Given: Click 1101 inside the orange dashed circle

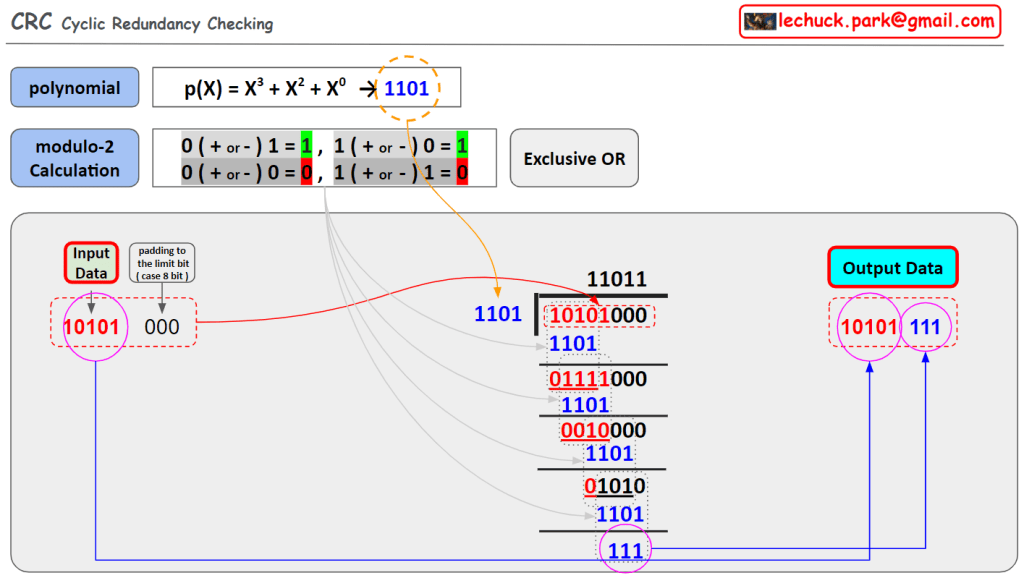Looking at the screenshot, I should tap(406, 88).
